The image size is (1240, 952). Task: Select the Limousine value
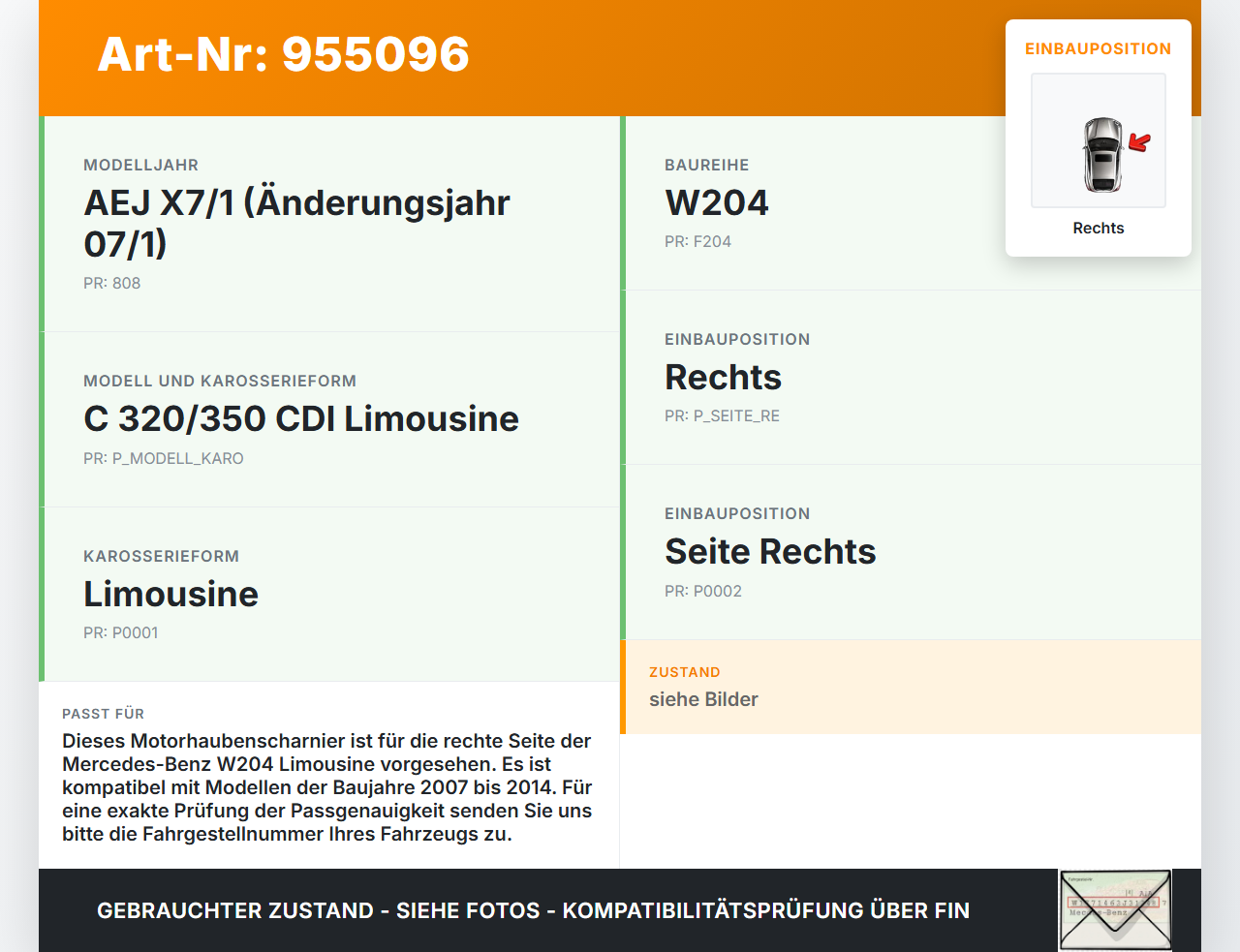tap(171, 594)
